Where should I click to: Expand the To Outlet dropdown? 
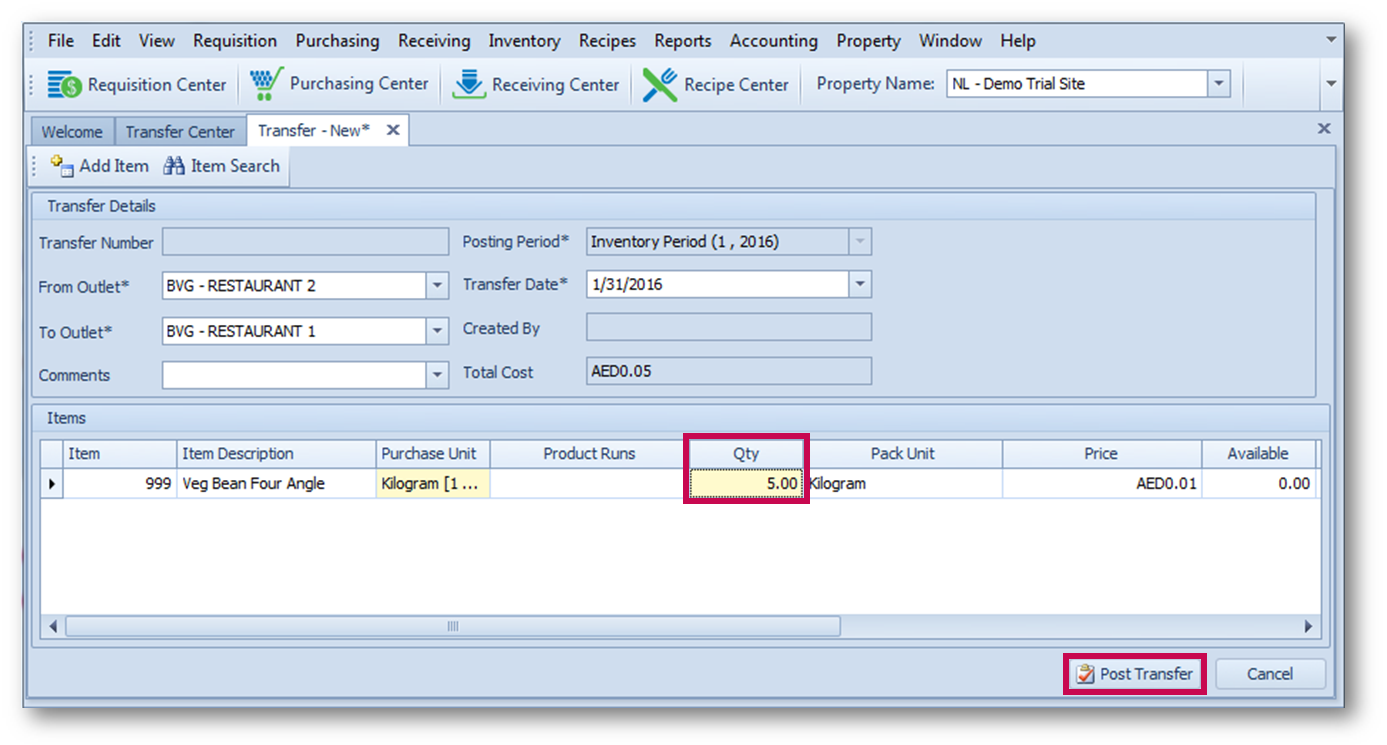point(437,331)
